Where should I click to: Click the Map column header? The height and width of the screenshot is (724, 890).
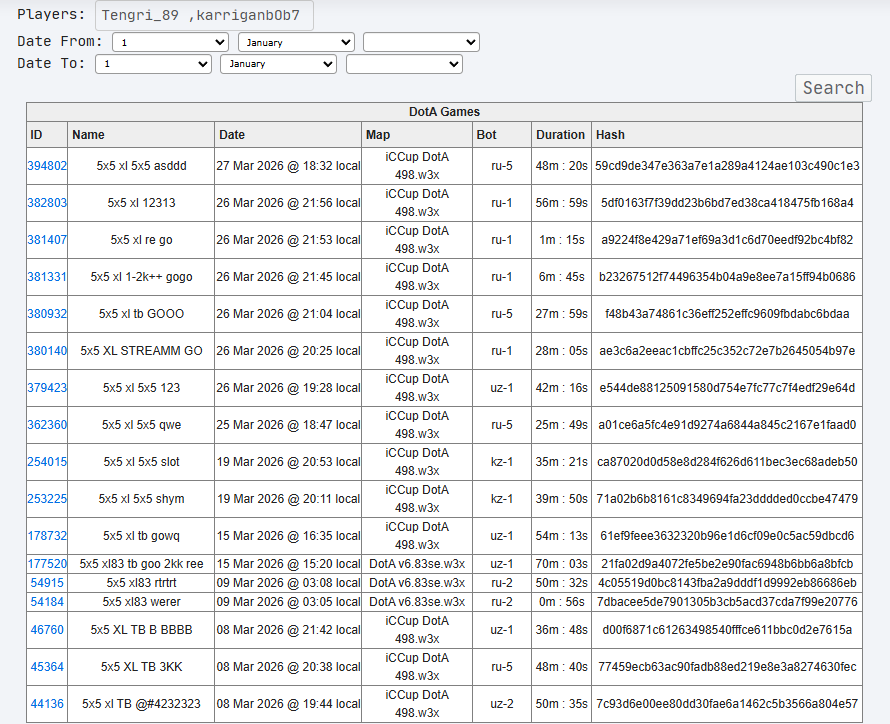(x=417, y=134)
